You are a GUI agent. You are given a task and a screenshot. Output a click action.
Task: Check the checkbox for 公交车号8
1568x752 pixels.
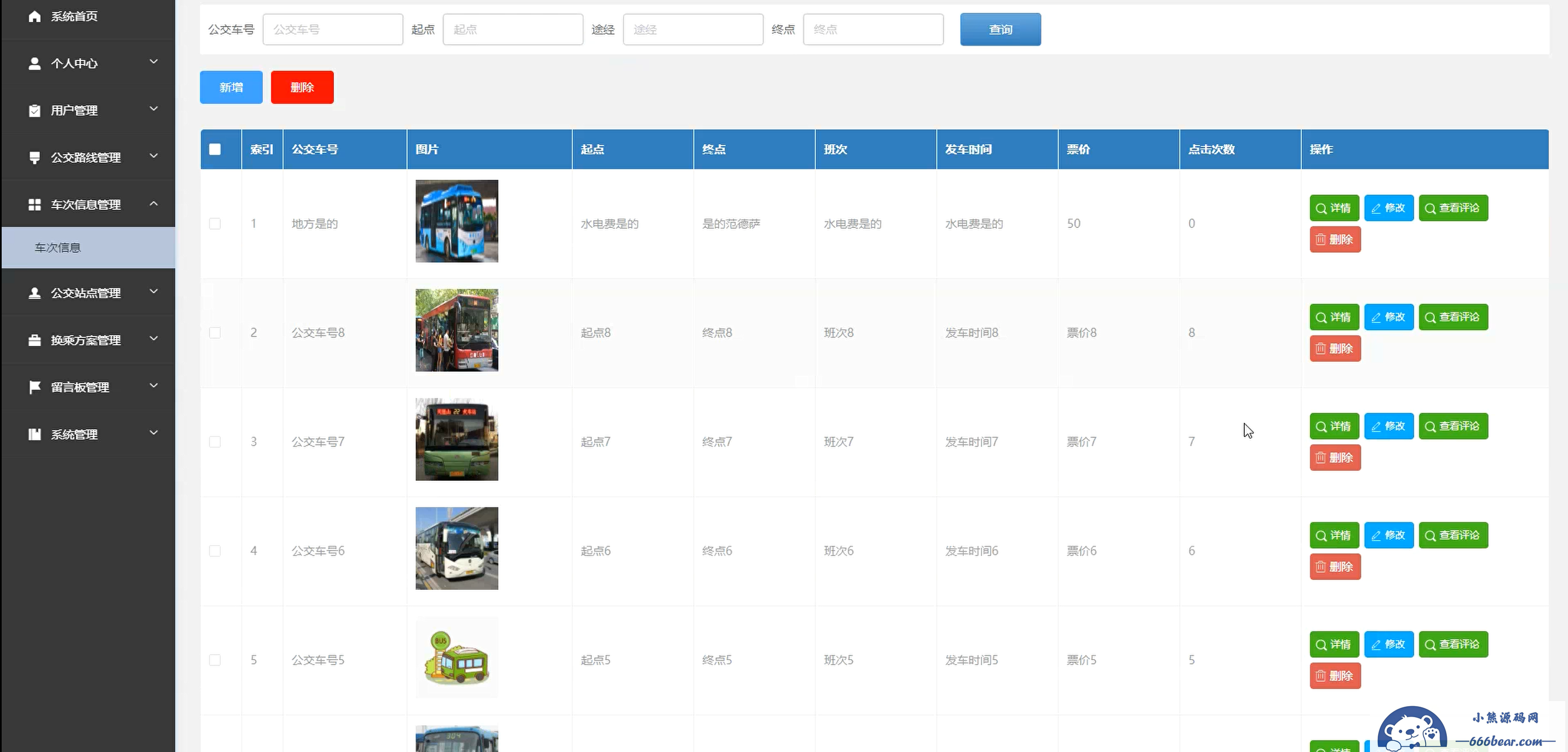click(215, 333)
